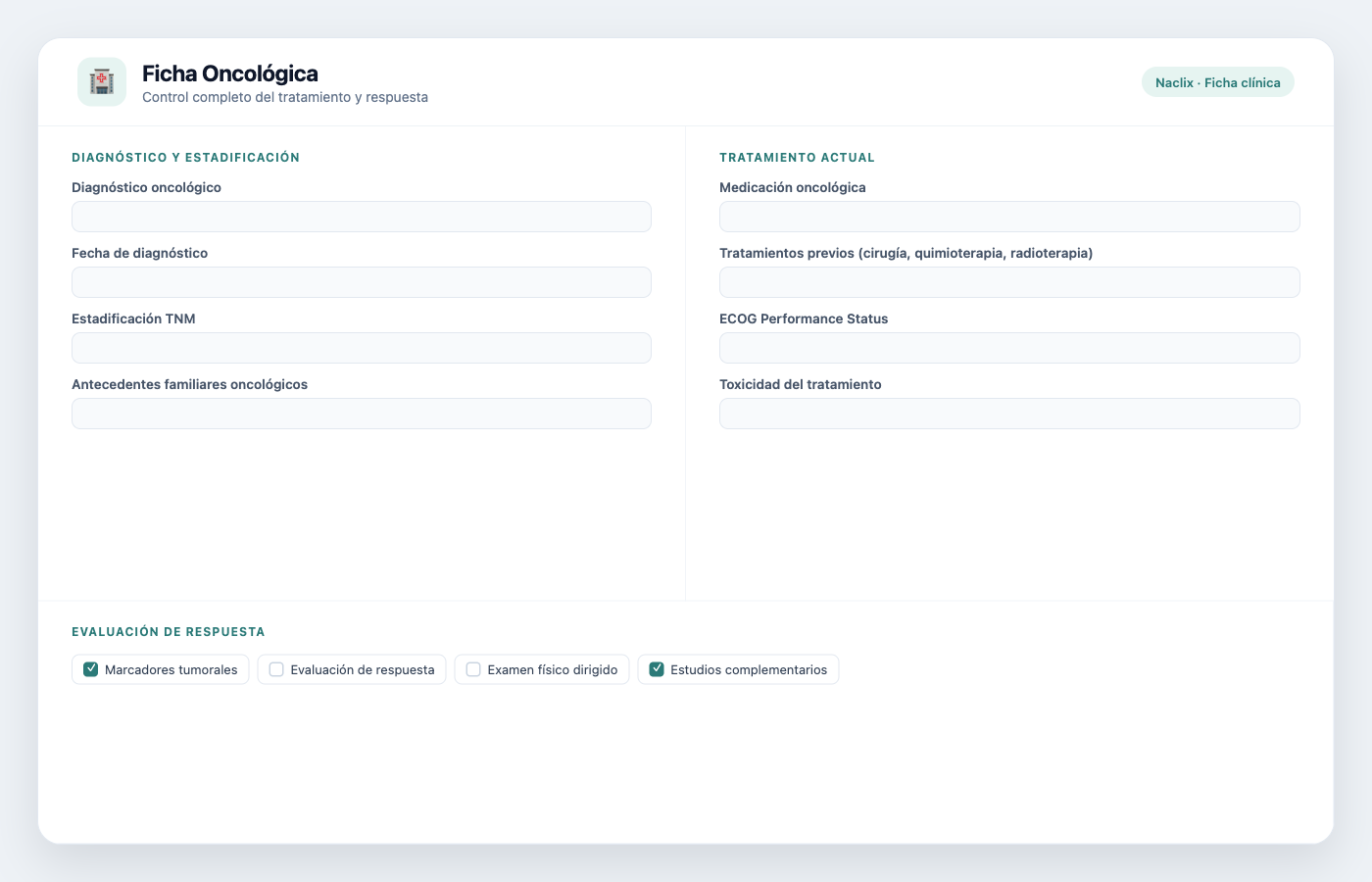Click the 'Antecedentes familiares oncológicos' label
The height and width of the screenshot is (882, 1372).
pyautogui.click(x=189, y=384)
